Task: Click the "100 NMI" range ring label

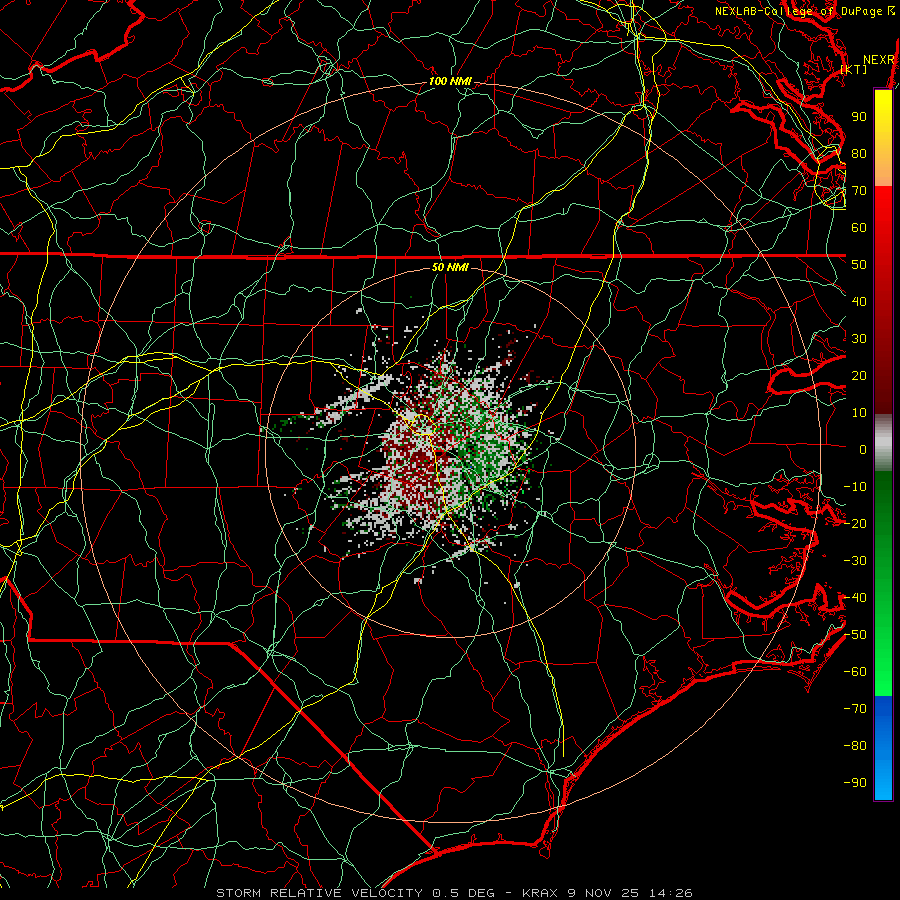Action: click(450, 82)
